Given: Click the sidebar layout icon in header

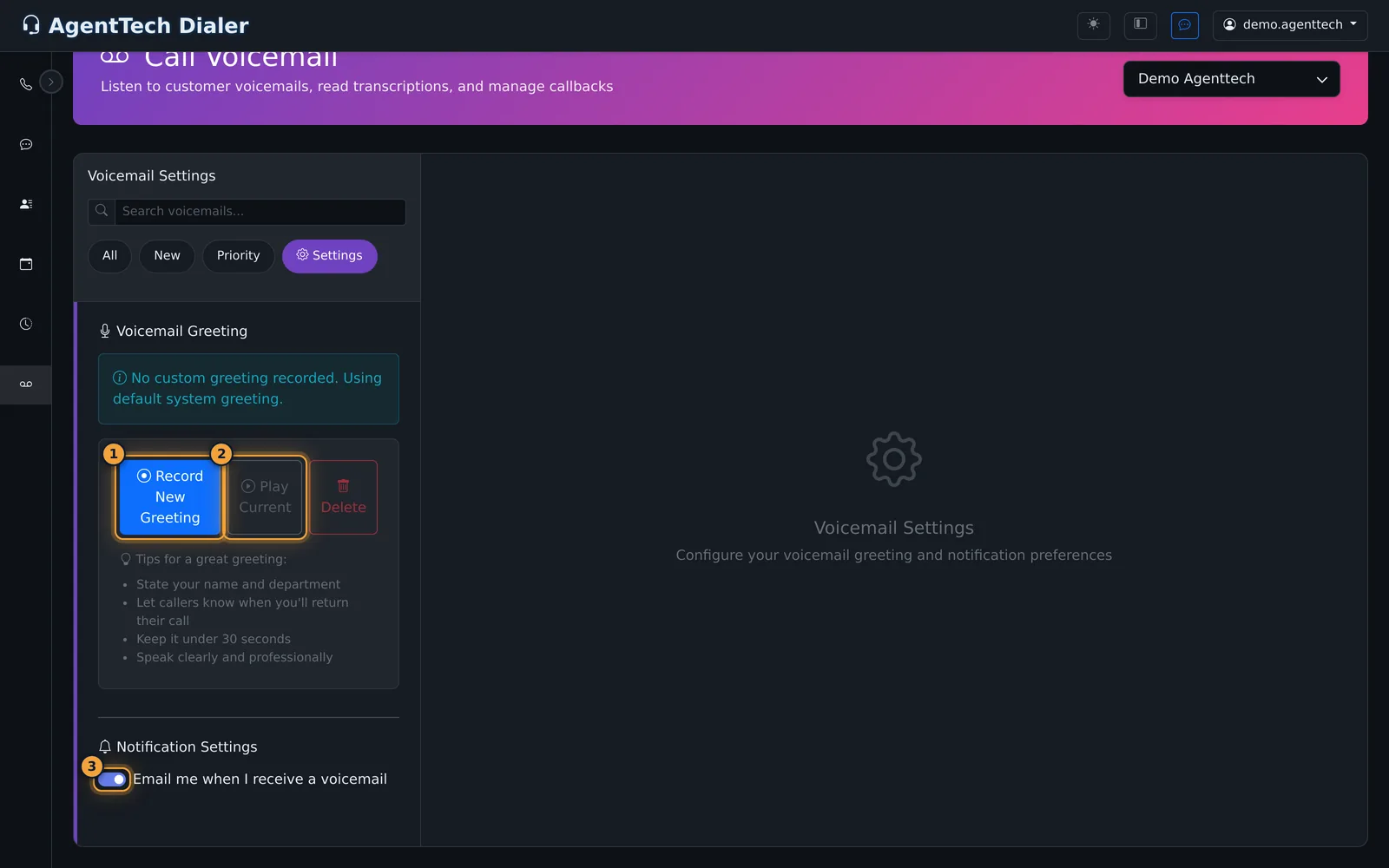Looking at the screenshot, I should pos(1141,24).
